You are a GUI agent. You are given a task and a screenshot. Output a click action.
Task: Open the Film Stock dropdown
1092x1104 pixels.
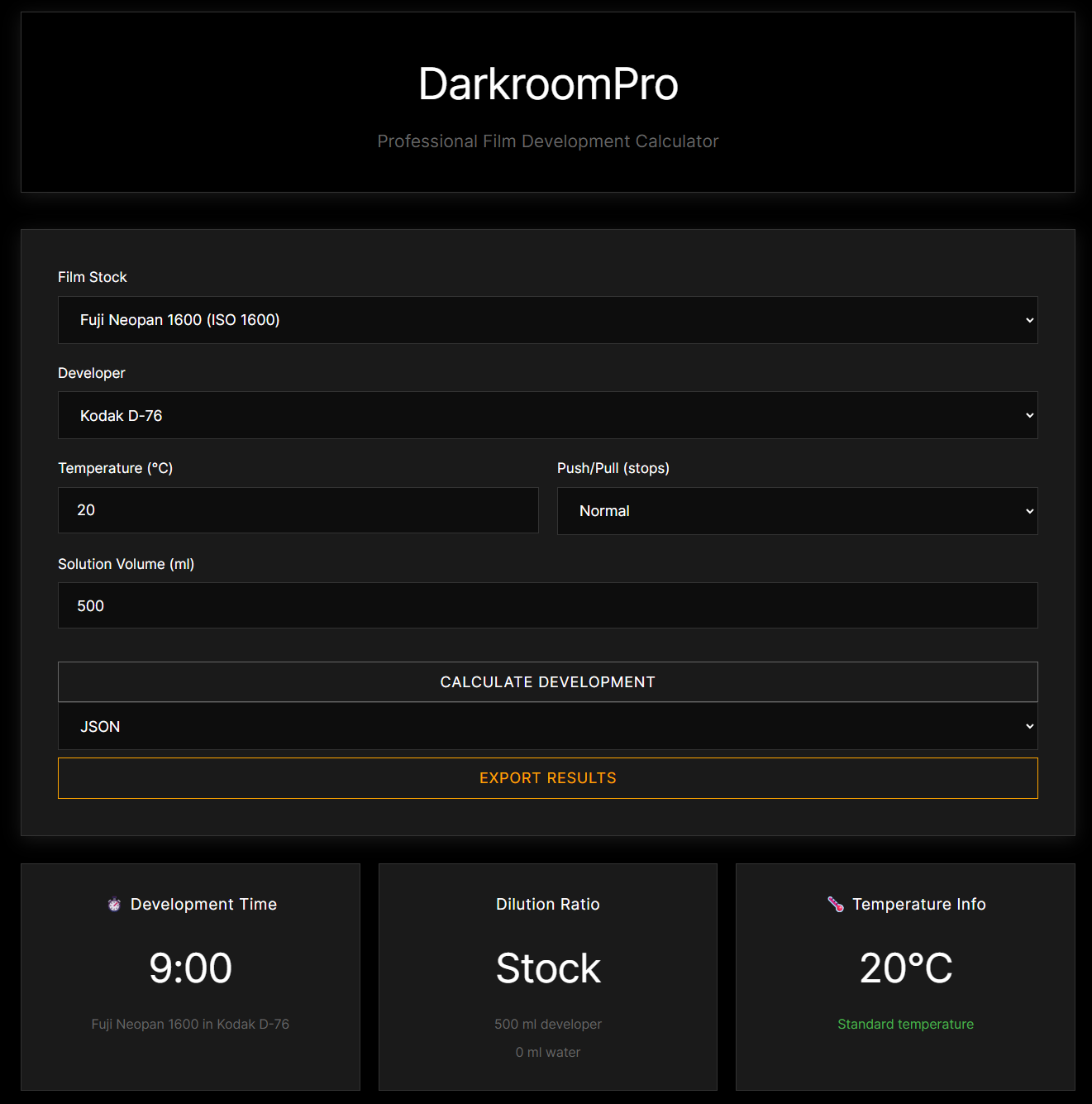pyautogui.click(x=547, y=320)
